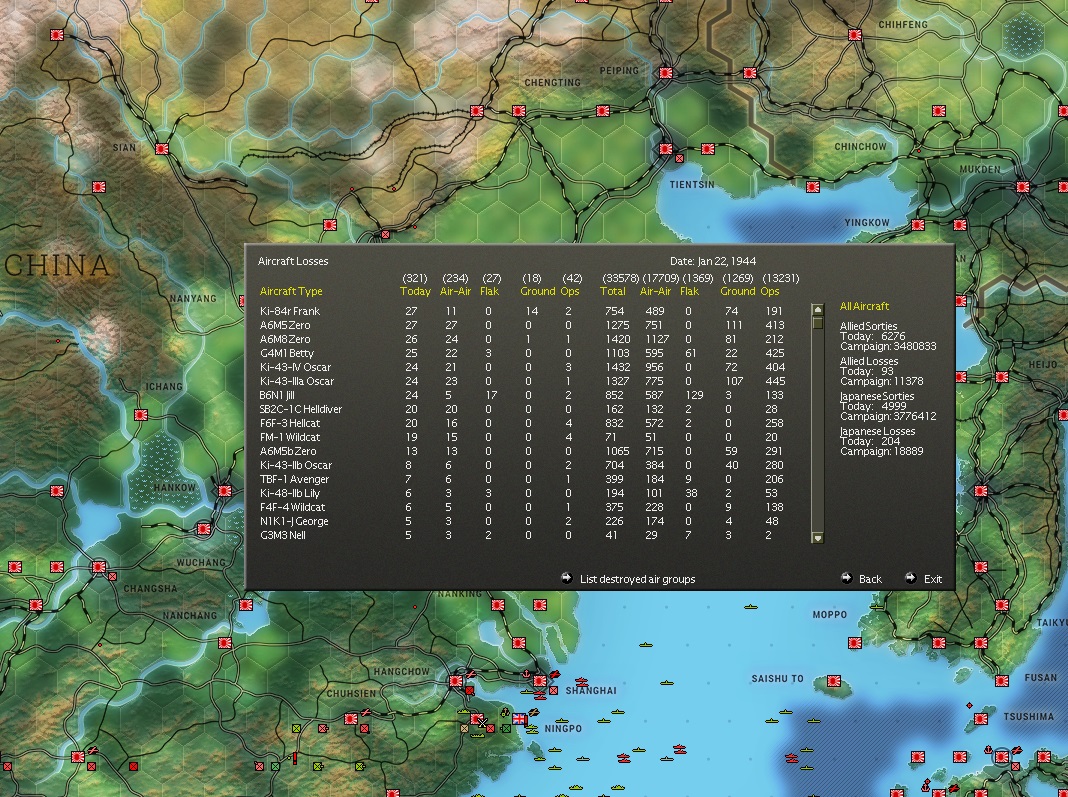Select the Japanese base flag near Moppo
This screenshot has width=1068, height=797.
pos(855,642)
